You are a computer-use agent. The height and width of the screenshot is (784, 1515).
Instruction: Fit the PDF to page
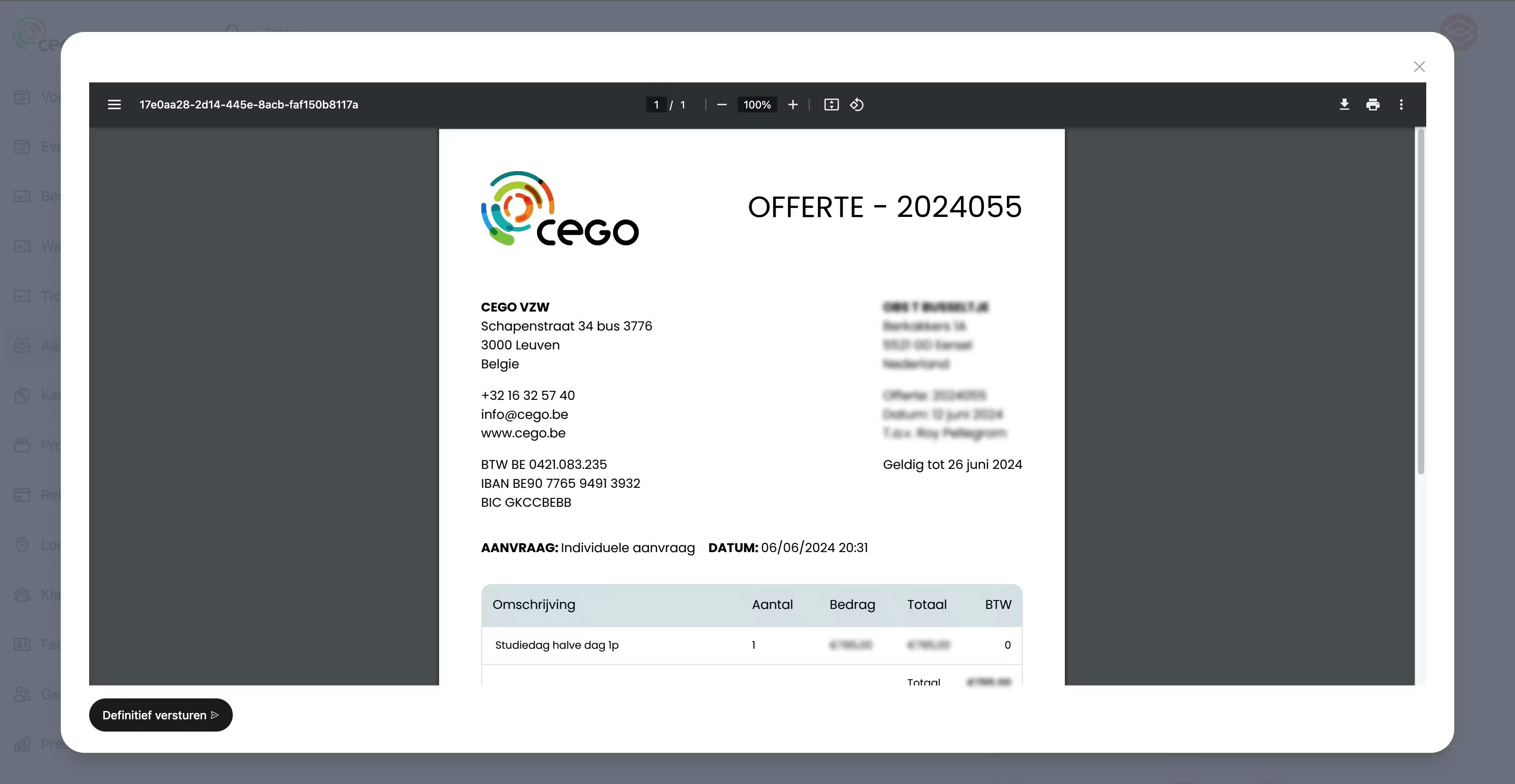(x=831, y=105)
